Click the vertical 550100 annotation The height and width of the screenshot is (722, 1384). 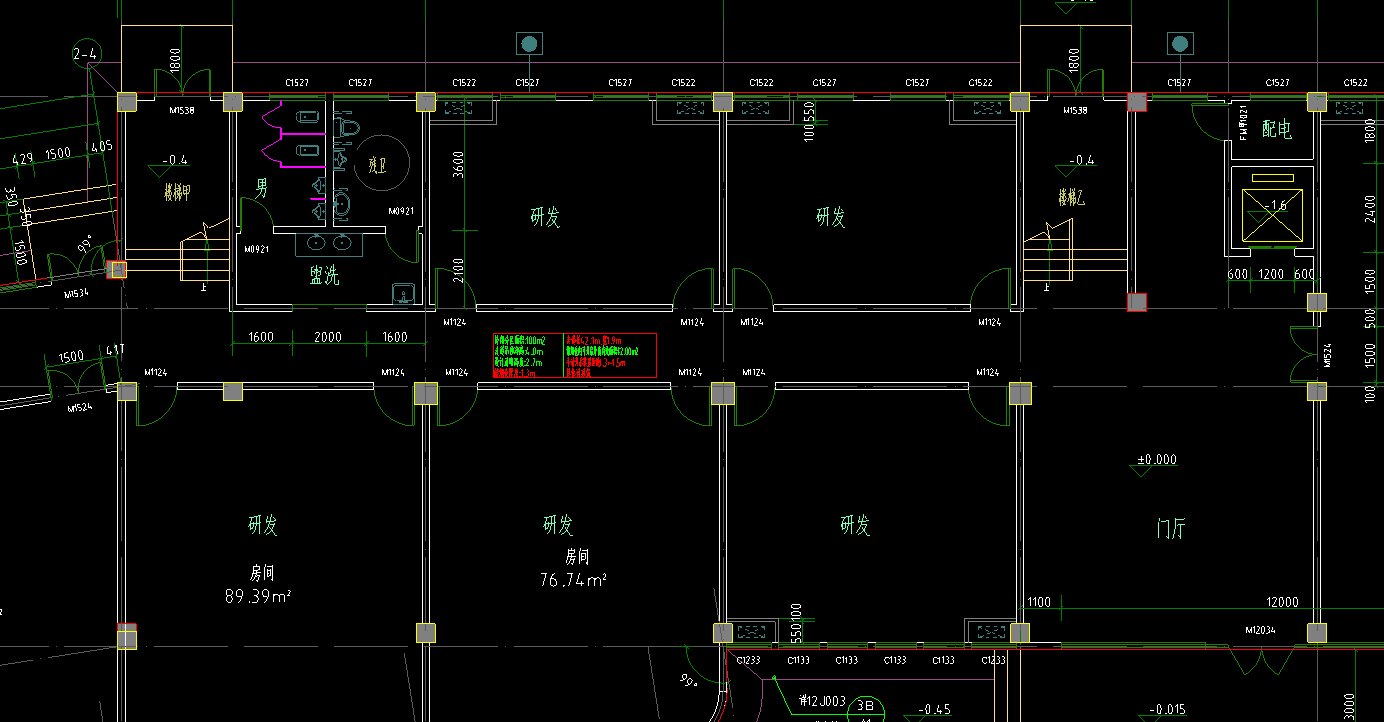795,622
